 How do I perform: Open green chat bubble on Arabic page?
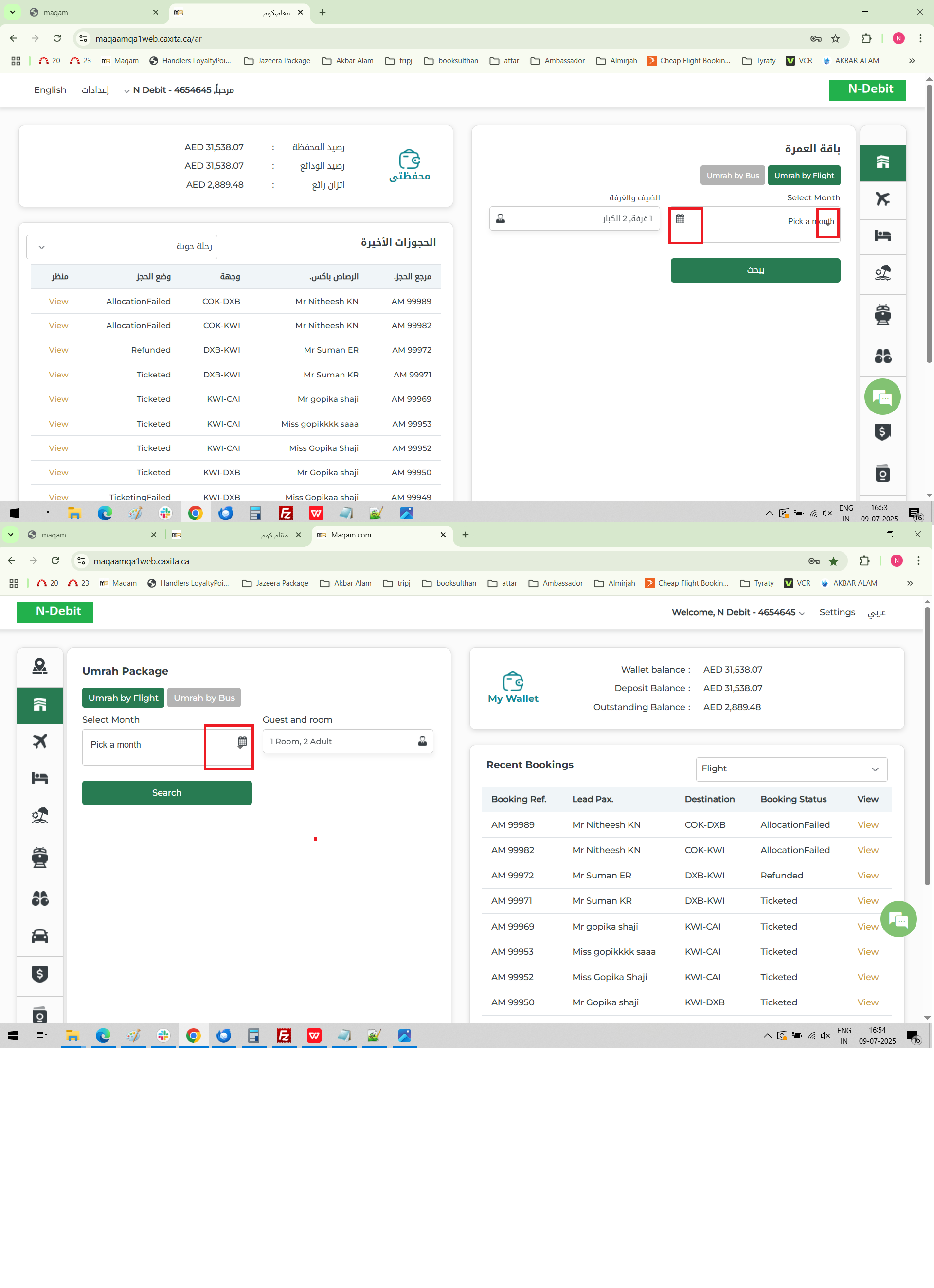pyautogui.click(x=882, y=396)
